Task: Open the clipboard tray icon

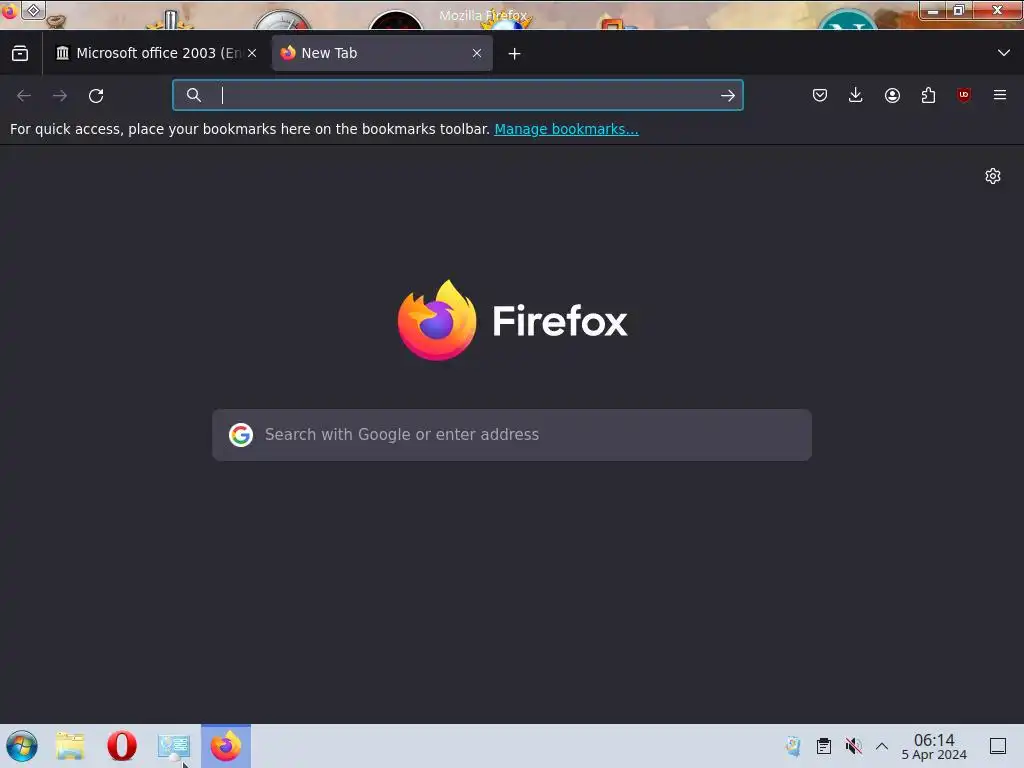Action: [x=824, y=746]
